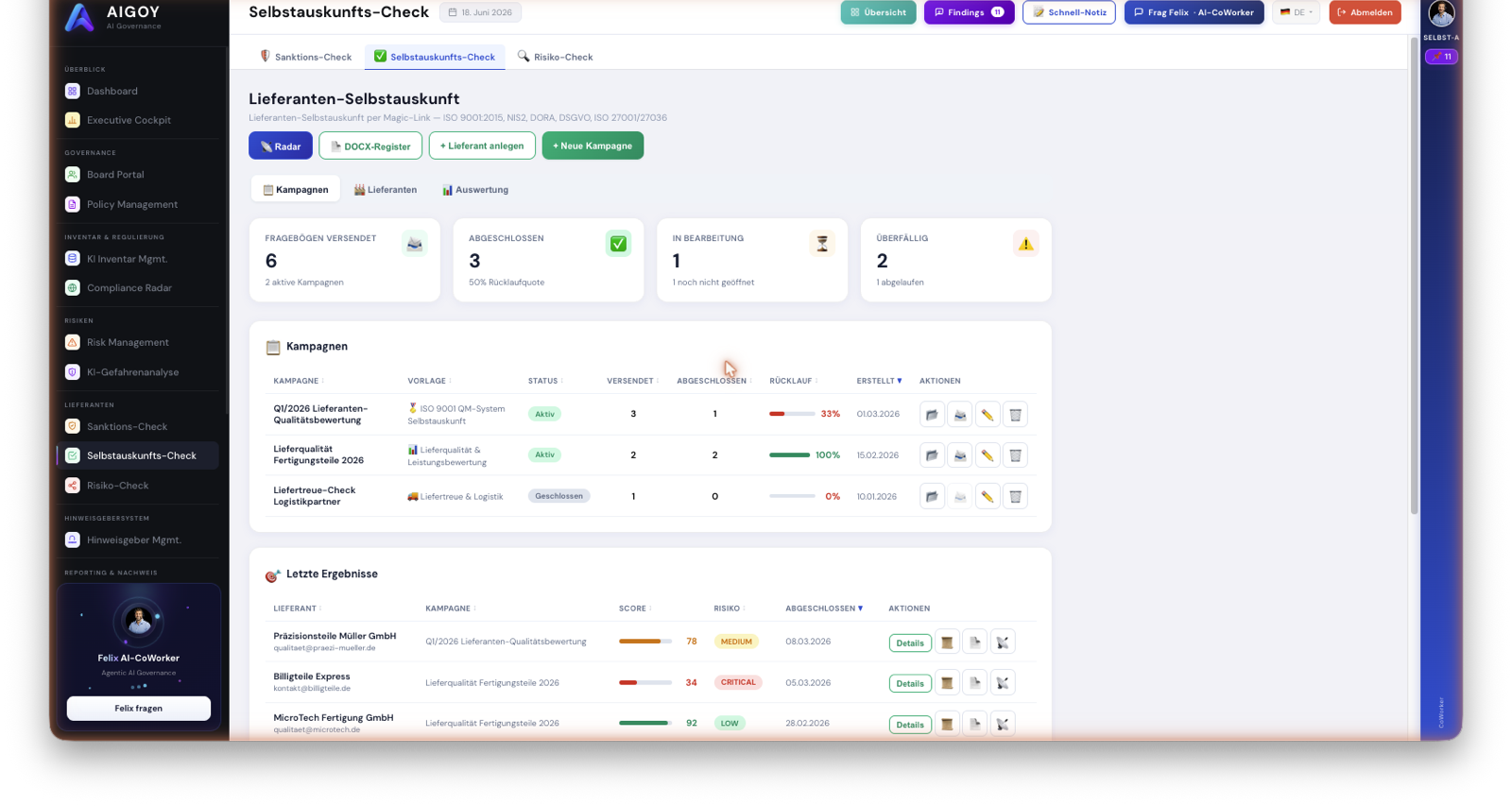Sort campaigns by Status column
This screenshot has width=1512, height=806.
tap(545, 381)
